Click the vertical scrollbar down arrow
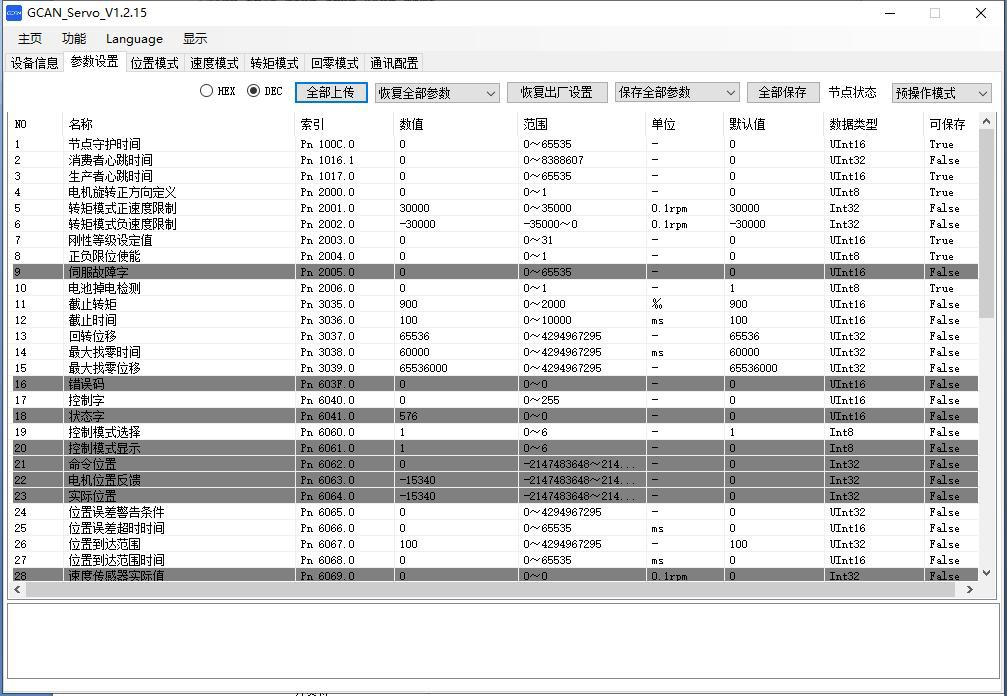This screenshot has width=1007, height=696. (x=988, y=573)
